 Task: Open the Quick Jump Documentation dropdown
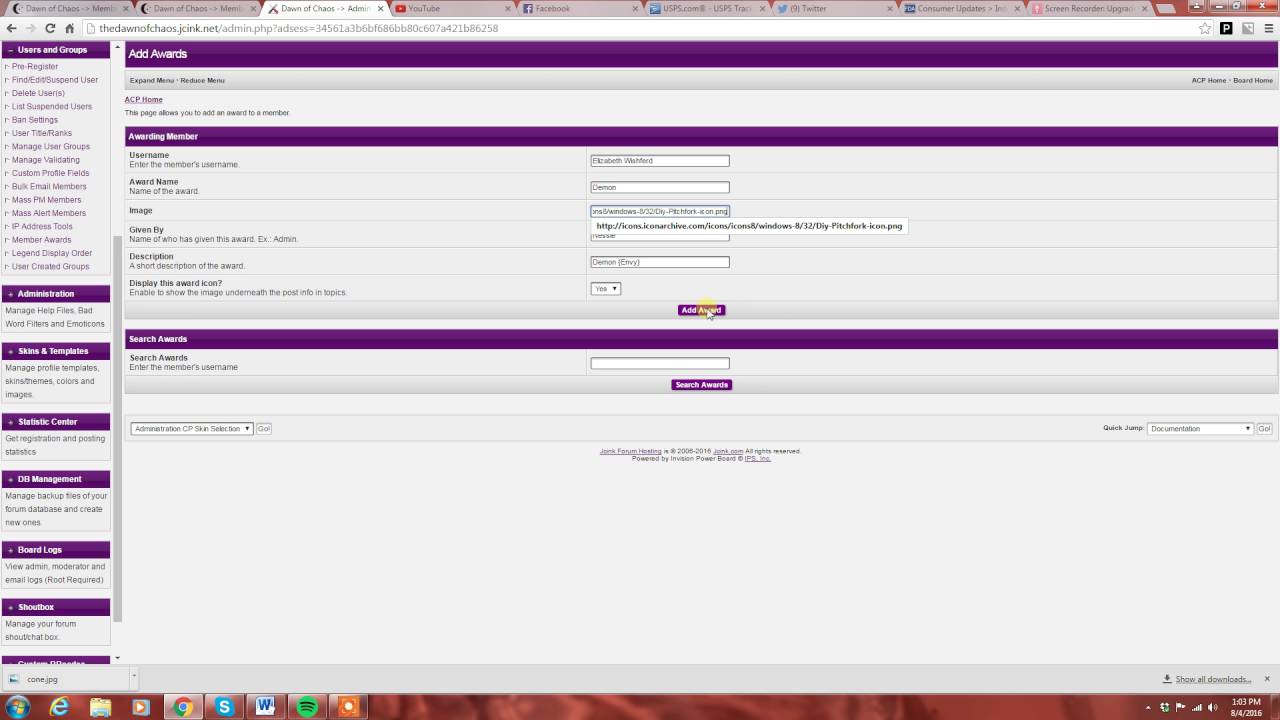(x=1200, y=428)
